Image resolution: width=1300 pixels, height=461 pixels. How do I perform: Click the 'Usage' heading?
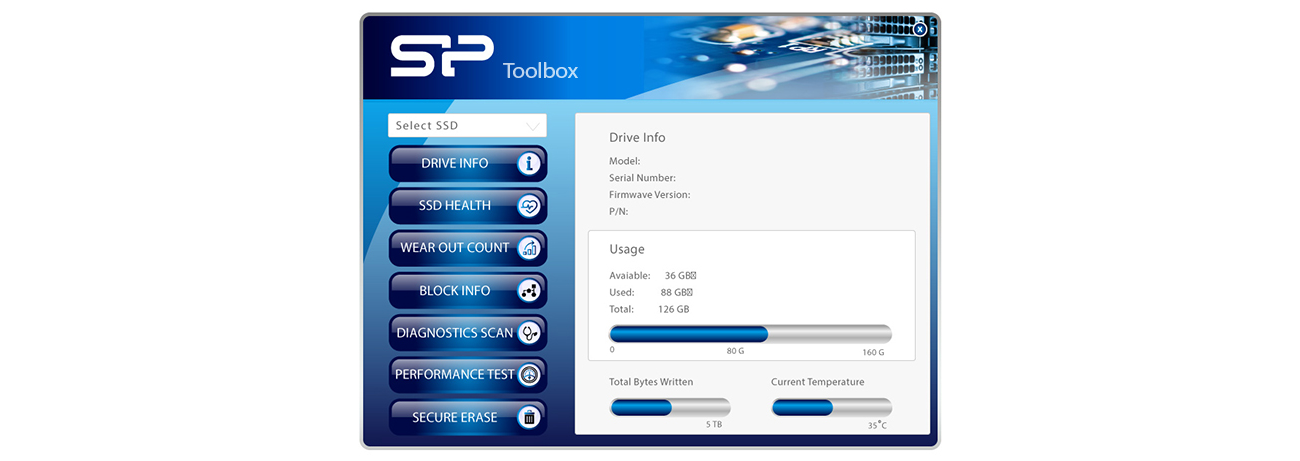coord(627,249)
